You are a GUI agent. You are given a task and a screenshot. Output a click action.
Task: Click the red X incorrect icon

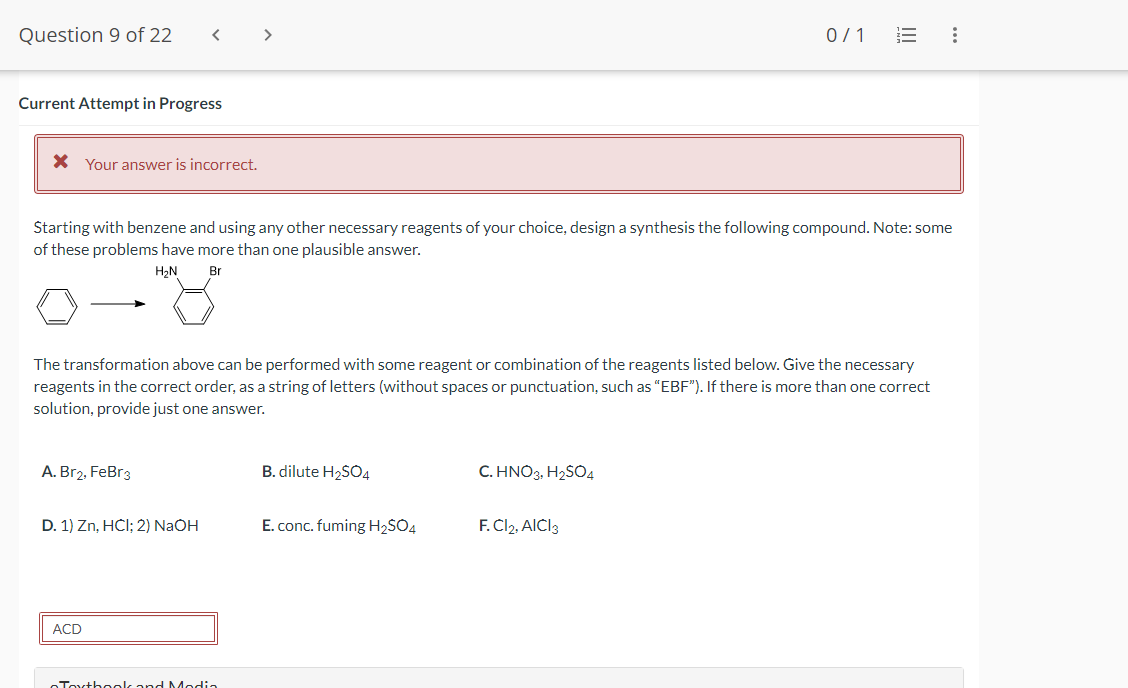click(x=62, y=164)
